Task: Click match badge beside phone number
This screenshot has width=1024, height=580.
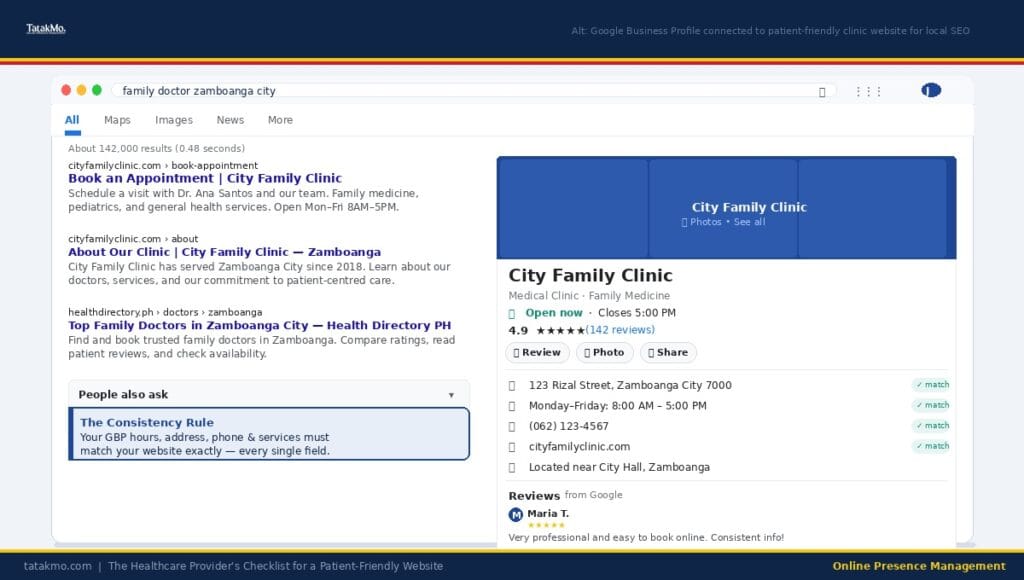Action: [x=931, y=425]
